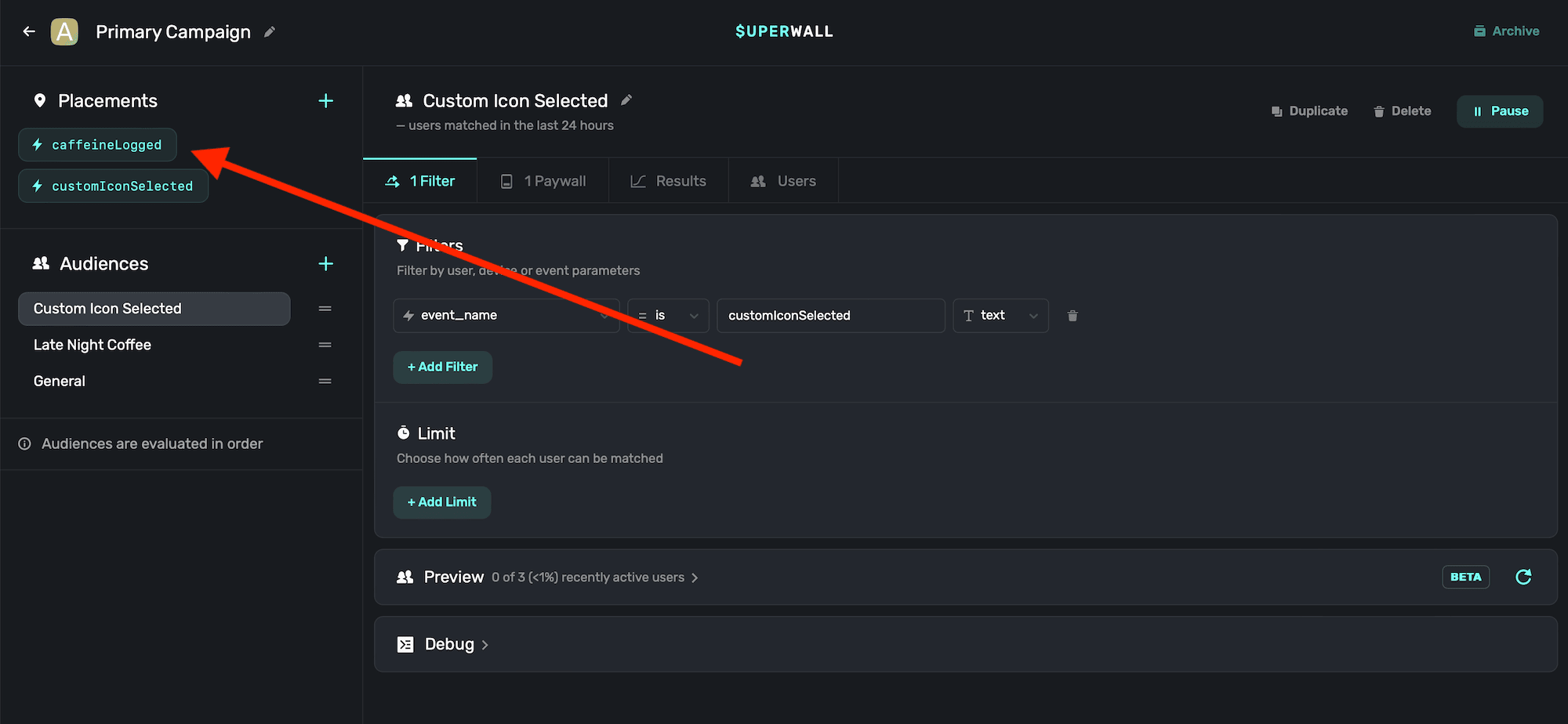The width and height of the screenshot is (1568, 724).
Task: Click the back arrow beside Primary Campaign
Action: tap(29, 31)
